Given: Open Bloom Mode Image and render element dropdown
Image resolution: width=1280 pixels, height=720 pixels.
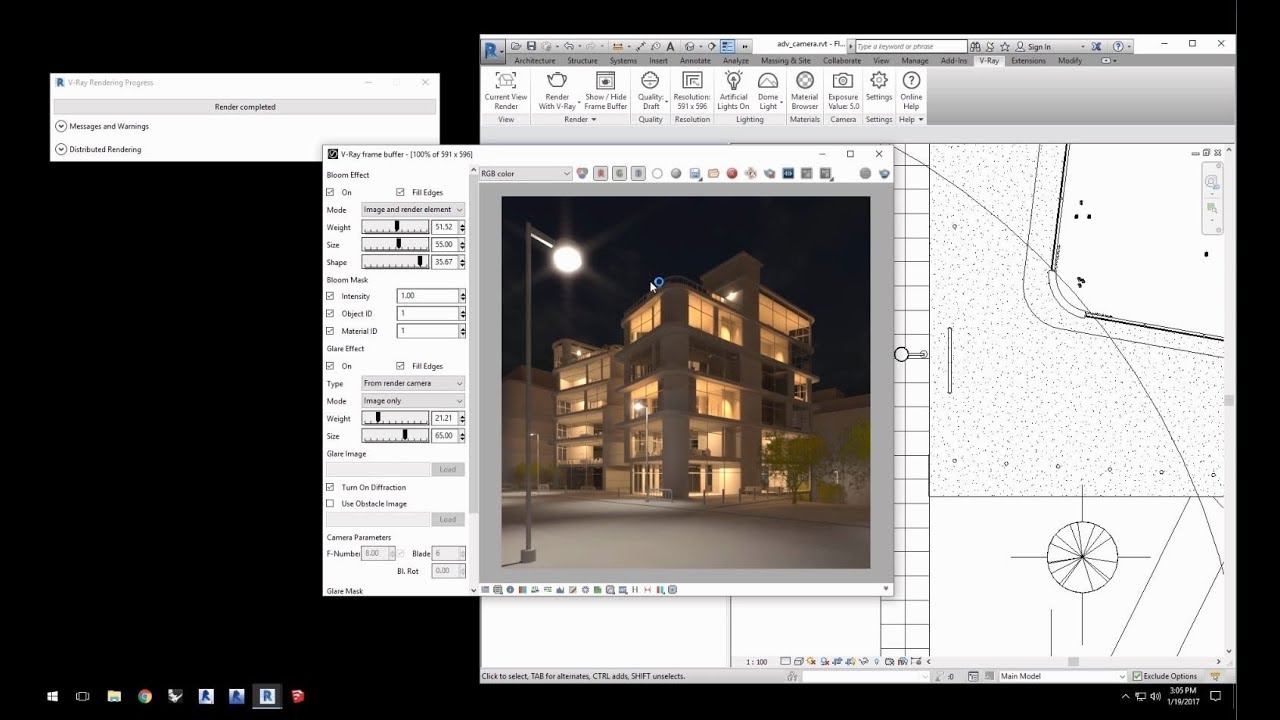Looking at the screenshot, I should coord(413,209).
